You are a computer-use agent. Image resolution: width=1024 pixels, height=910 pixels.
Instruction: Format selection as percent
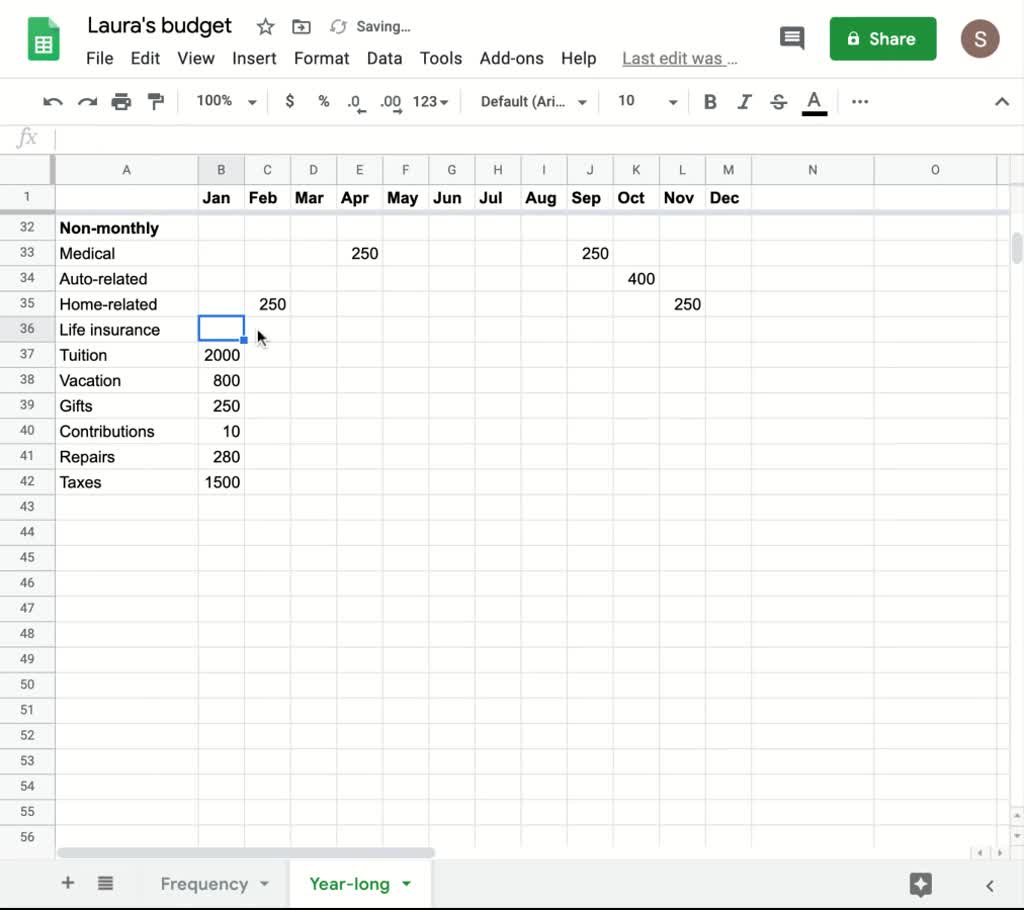point(321,101)
